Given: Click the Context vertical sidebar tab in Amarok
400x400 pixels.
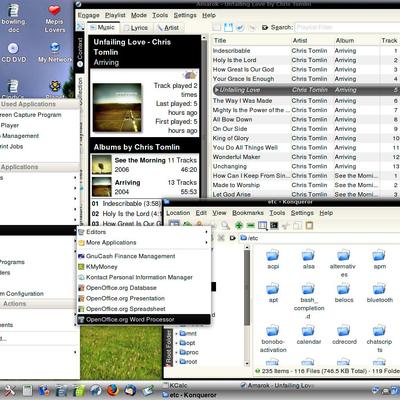Looking at the screenshot, I should click(80, 52).
